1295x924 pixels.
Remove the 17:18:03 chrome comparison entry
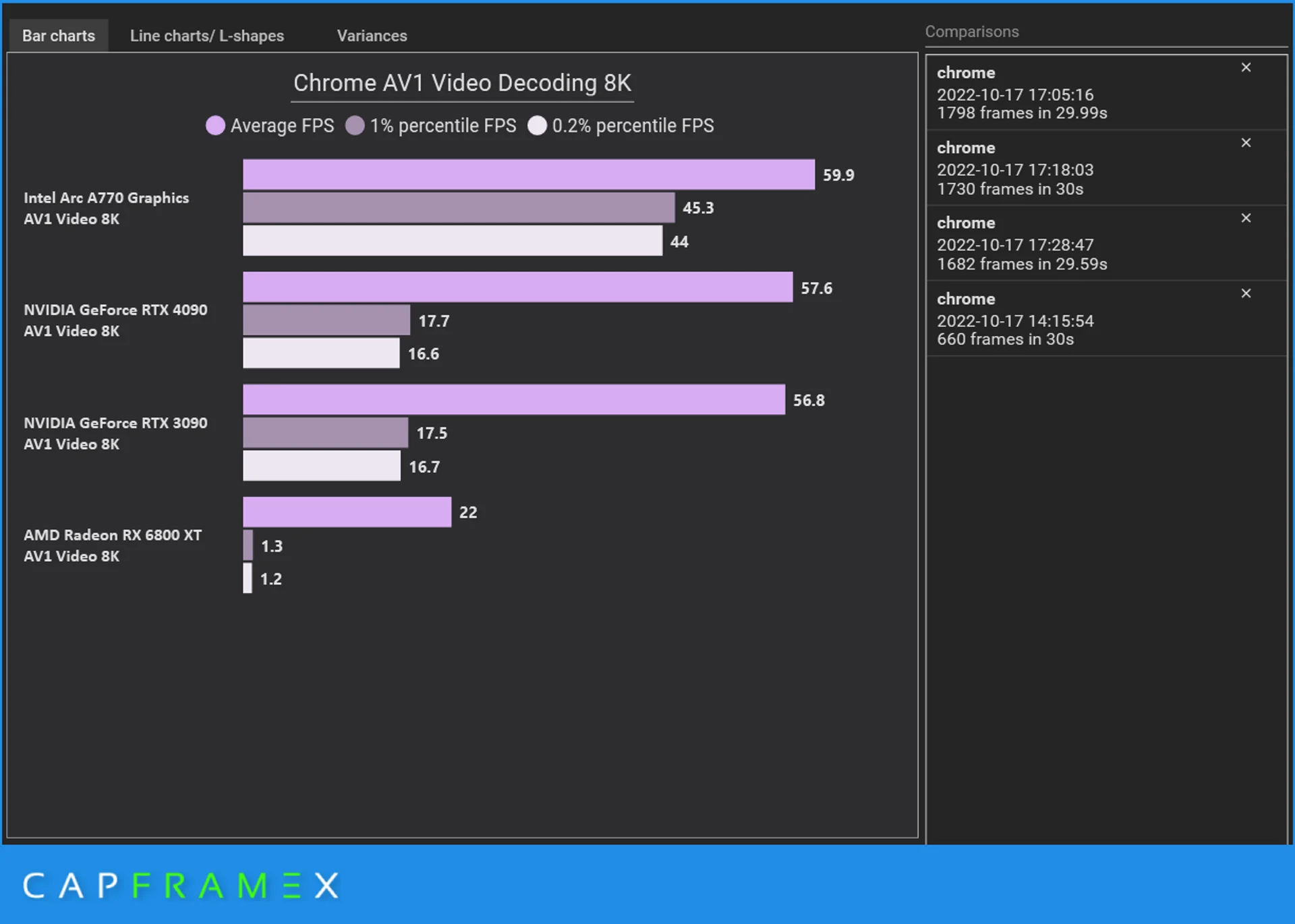1246,142
